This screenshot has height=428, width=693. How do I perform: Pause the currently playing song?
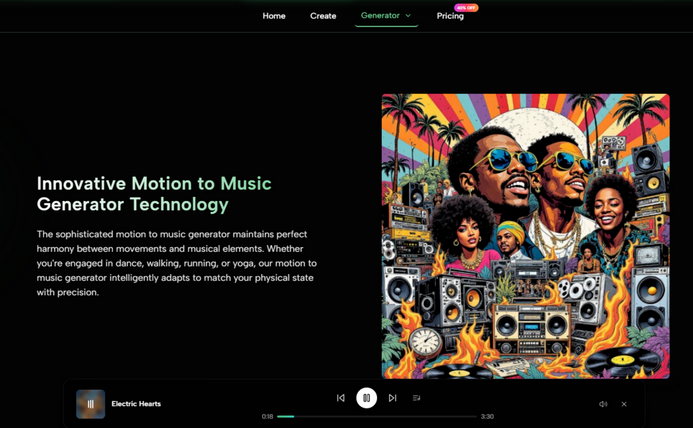(366, 398)
